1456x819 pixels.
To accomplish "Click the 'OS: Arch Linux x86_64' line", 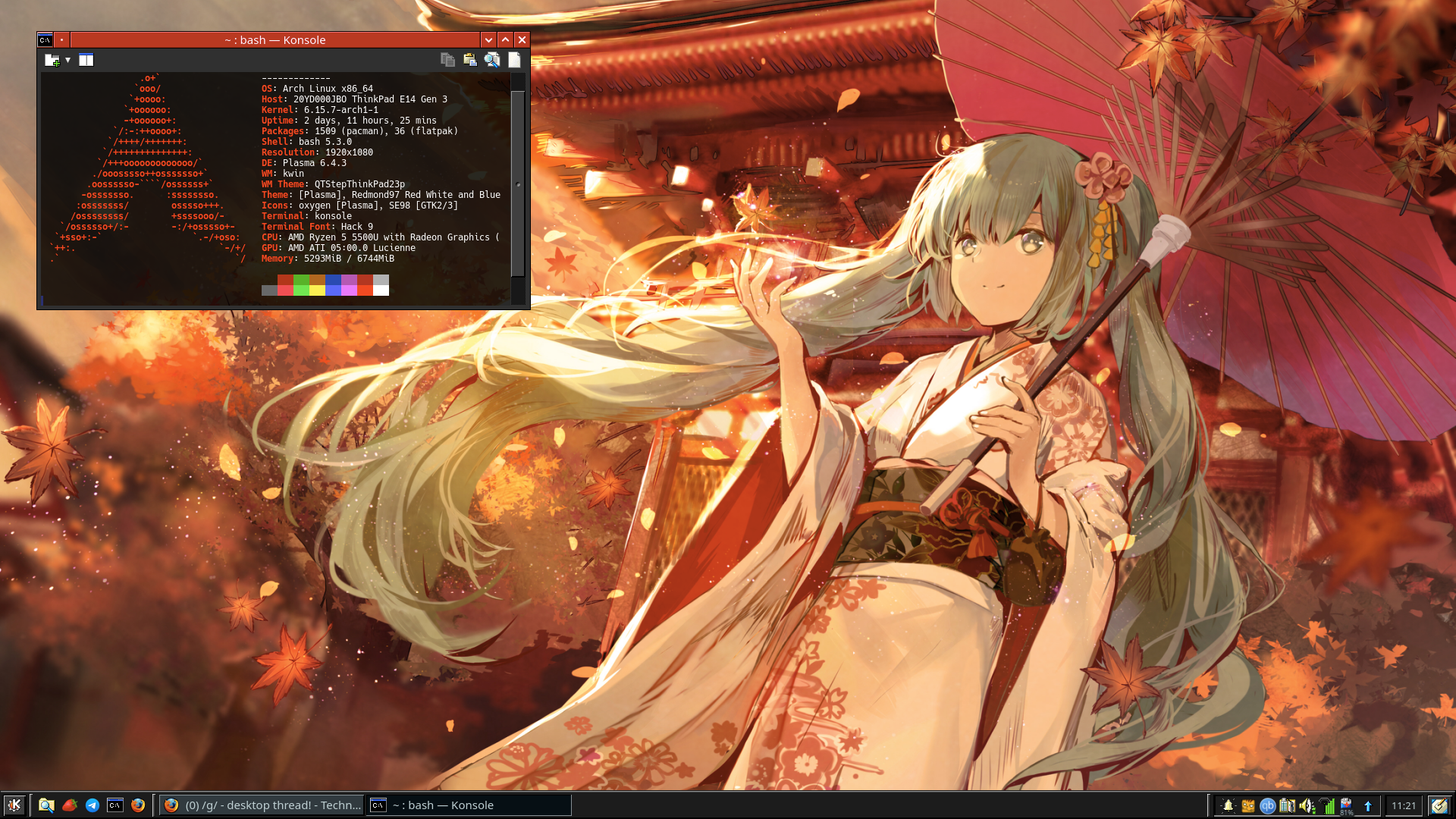I will 317,89.
